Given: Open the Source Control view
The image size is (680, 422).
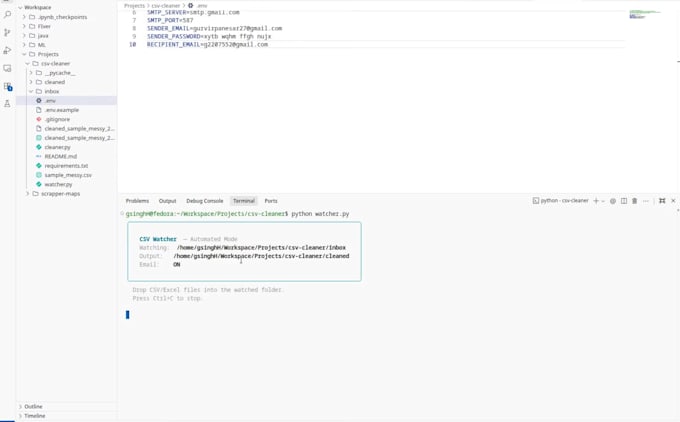Looking at the screenshot, I should coord(7,33).
